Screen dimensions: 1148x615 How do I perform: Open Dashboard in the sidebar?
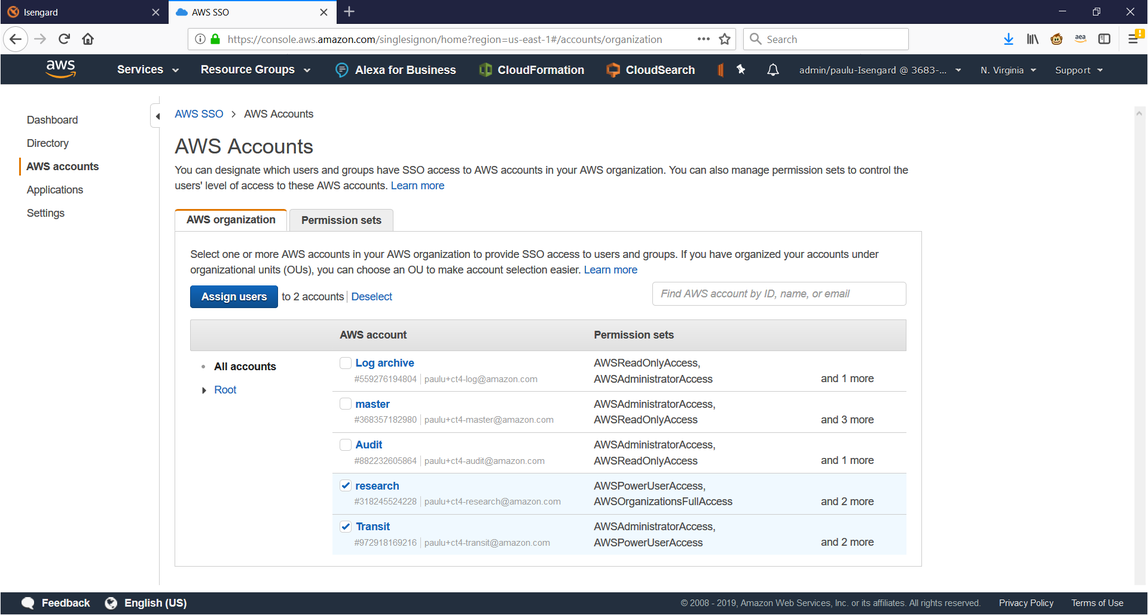52,120
